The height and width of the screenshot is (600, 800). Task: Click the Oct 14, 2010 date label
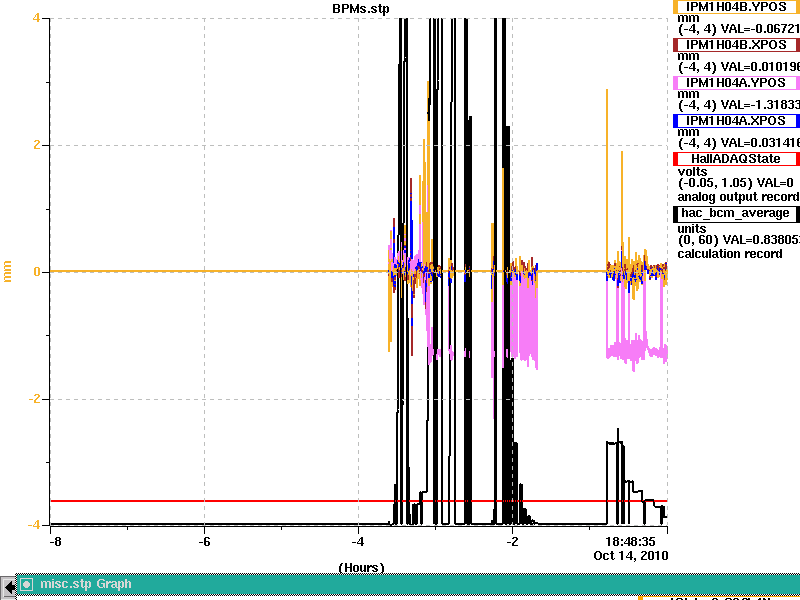(x=631, y=555)
